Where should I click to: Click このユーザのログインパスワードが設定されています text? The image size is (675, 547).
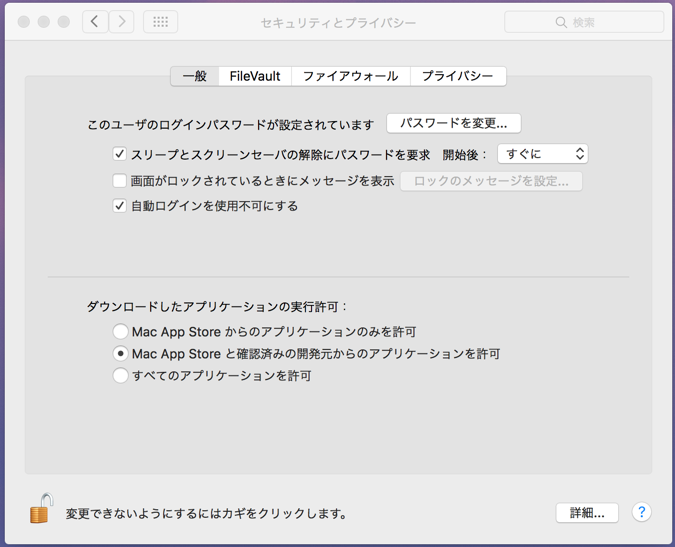tap(230, 125)
